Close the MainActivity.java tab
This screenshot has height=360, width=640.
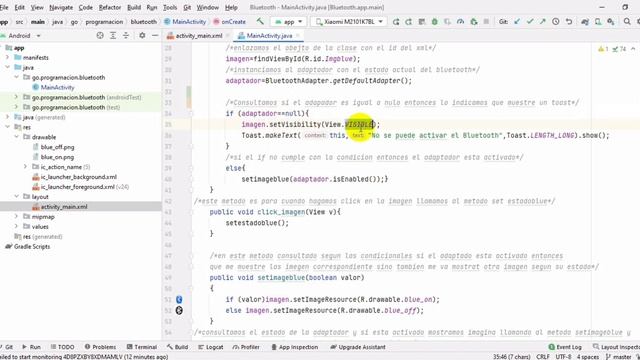298,36
